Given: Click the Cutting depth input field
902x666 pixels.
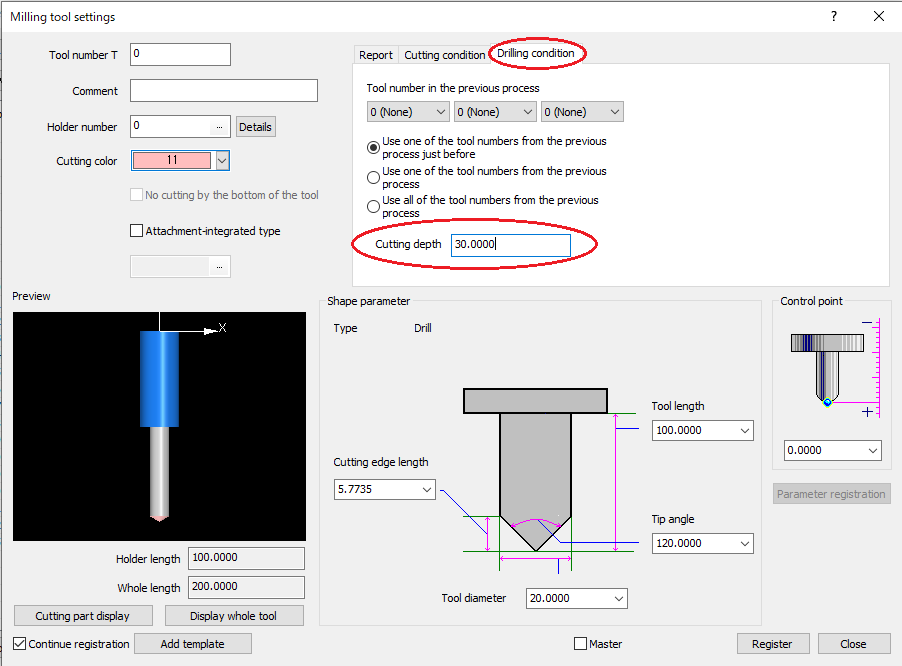Looking at the screenshot, I should coord(510,245).
